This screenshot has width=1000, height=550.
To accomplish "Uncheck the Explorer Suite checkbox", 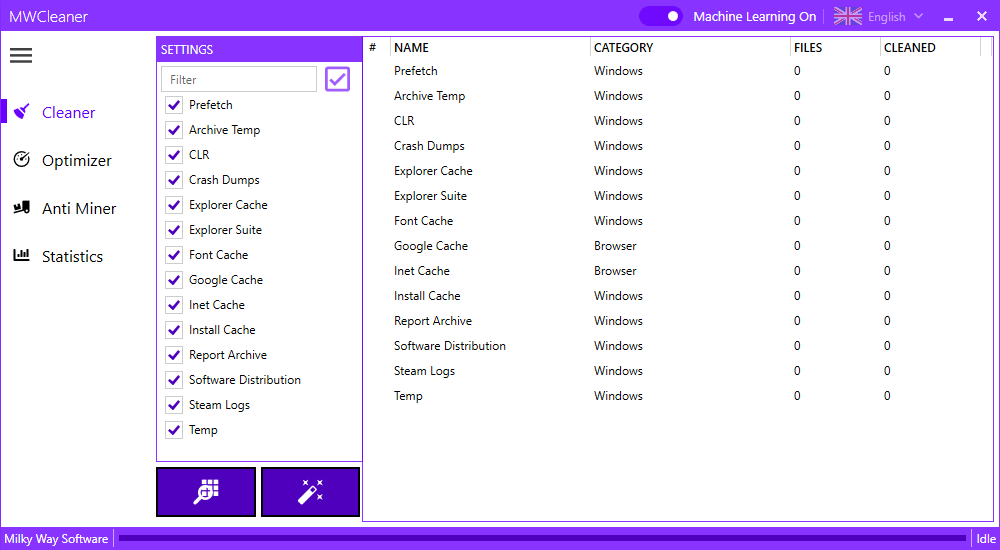I will (174, 230).
